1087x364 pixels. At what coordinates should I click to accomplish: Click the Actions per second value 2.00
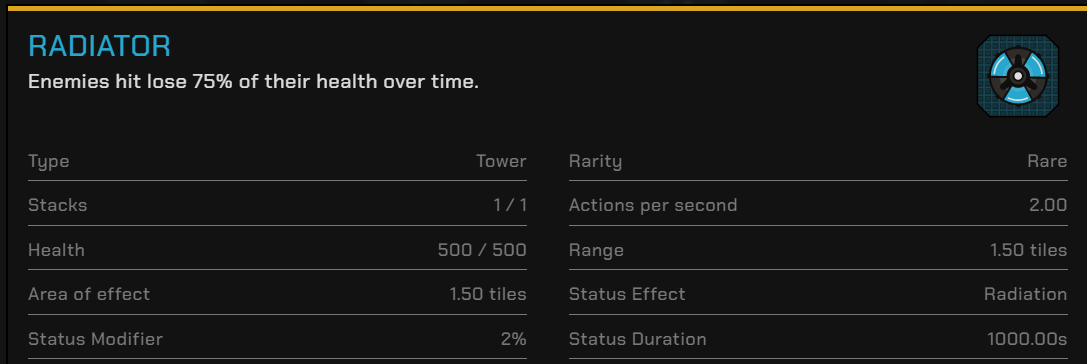pos(1048,205)
